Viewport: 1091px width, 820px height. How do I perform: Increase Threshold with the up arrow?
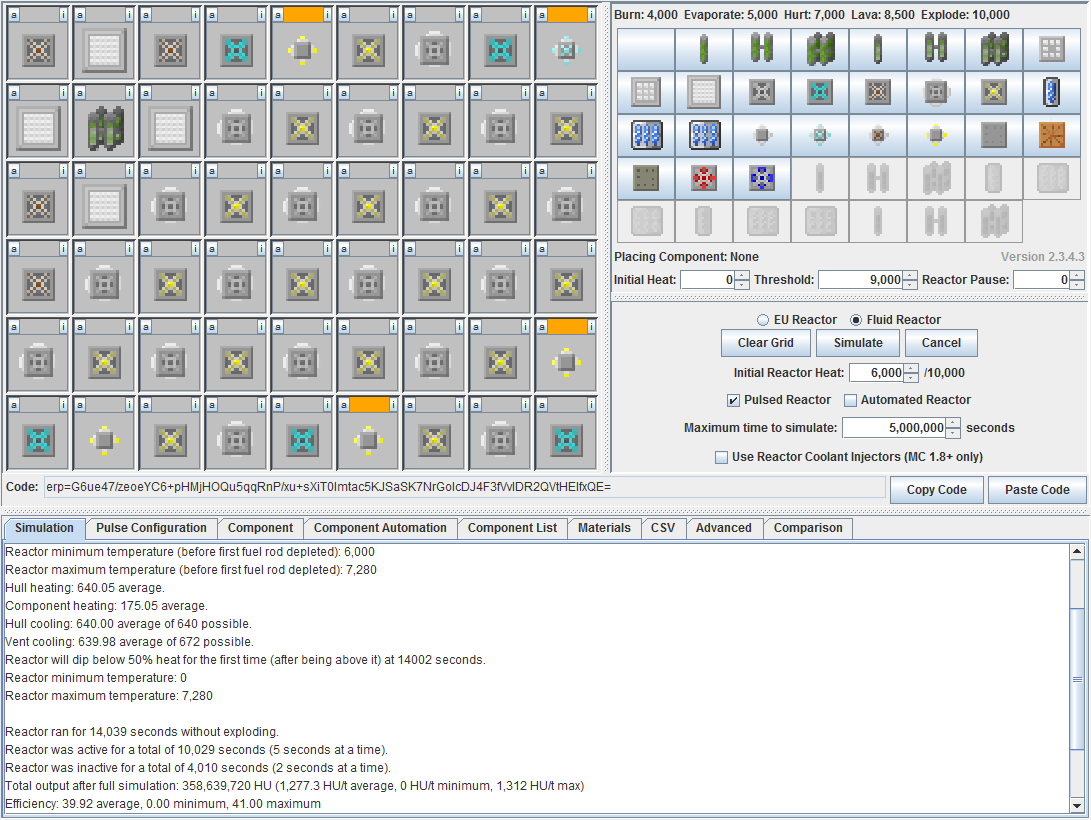coord(909,275)
